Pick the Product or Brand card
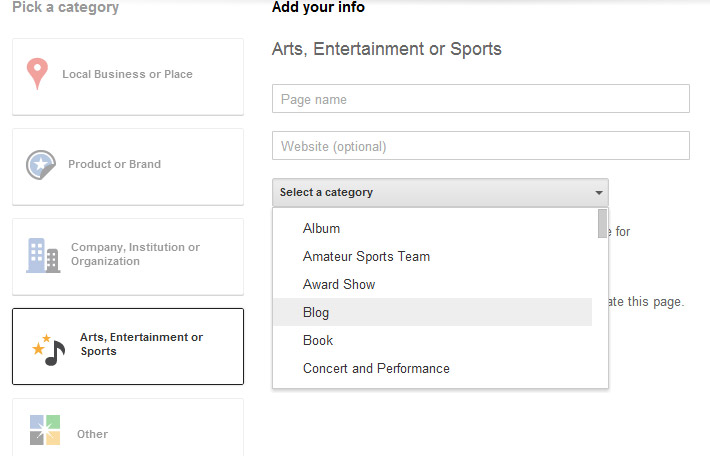 [x=127, y=166]
